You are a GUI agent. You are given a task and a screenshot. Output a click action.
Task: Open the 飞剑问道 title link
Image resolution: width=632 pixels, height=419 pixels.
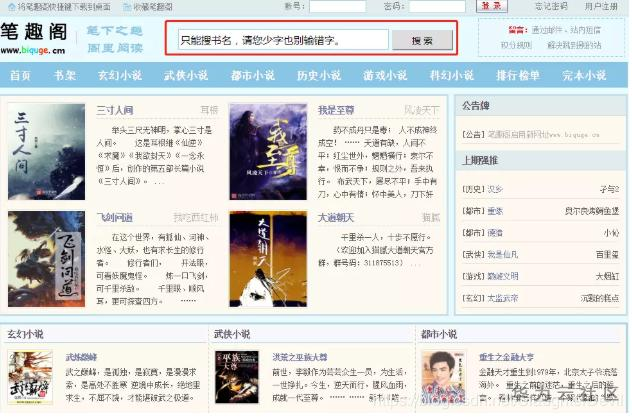coord(115,218)
